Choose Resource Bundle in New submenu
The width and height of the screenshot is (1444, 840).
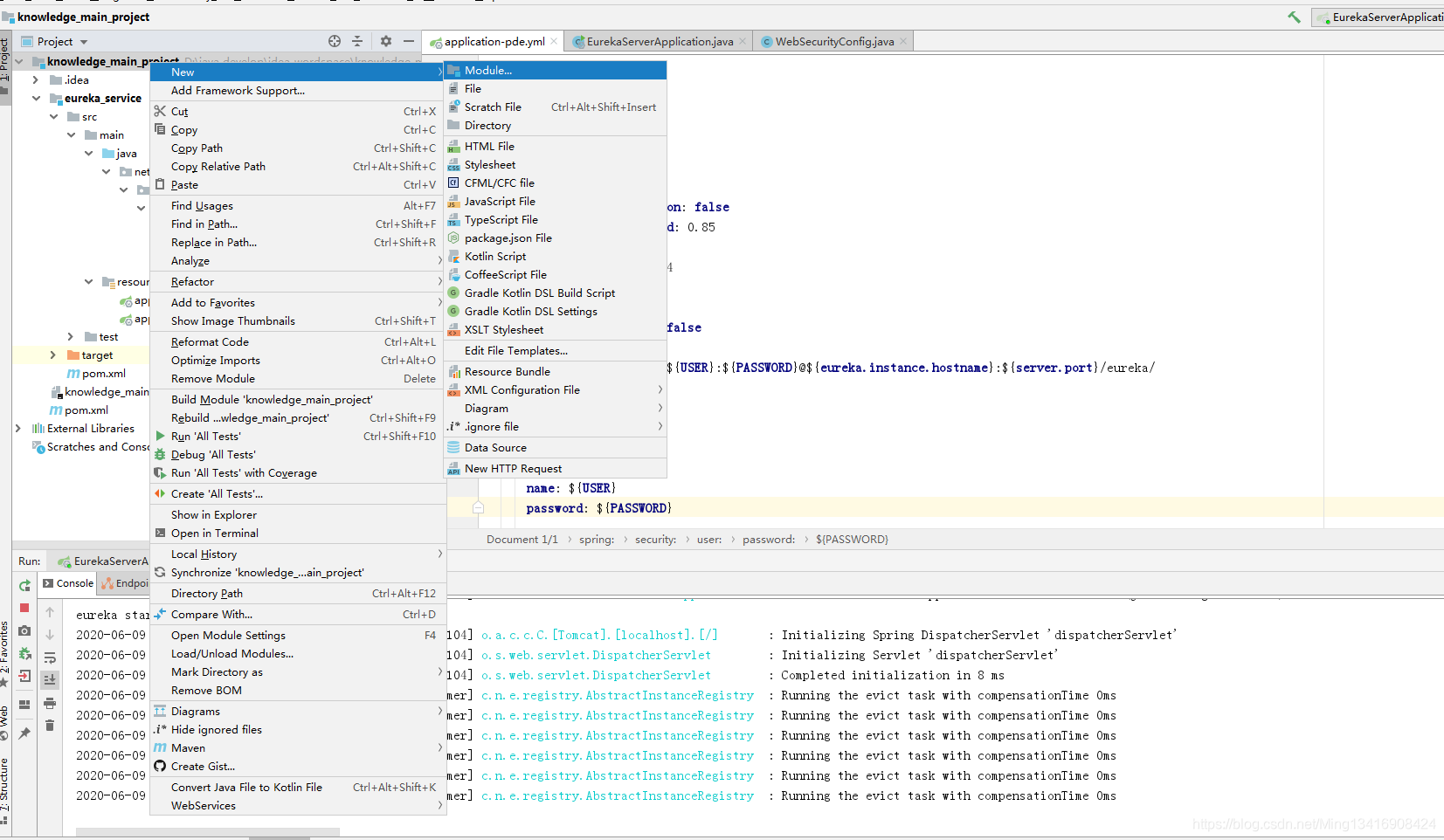coord(556,372)
